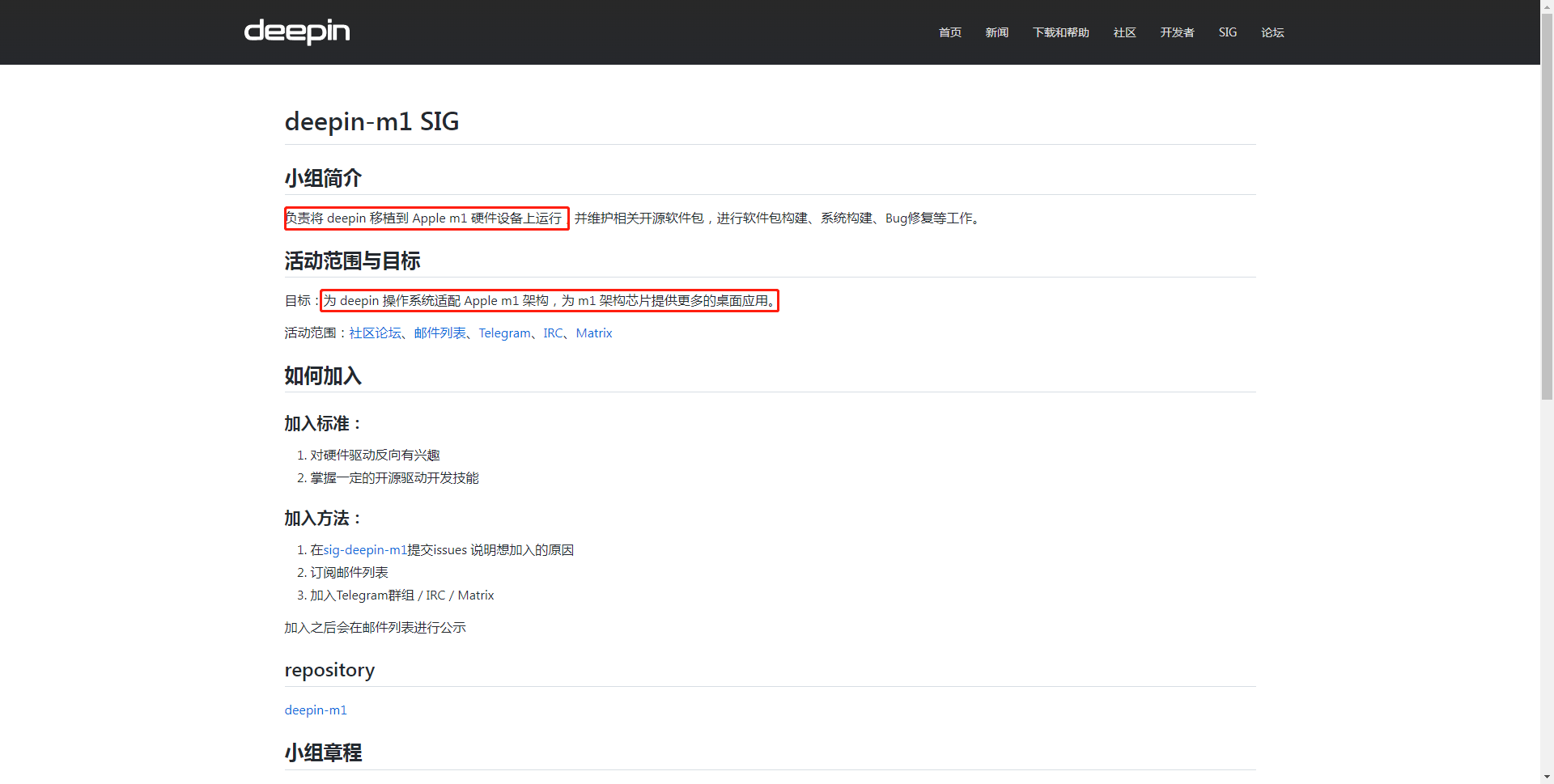Screen dimensions: 1554x784
Task: Click list item 加入Telegram群组 / IRC / Matrix
Action: click(401, 595)
